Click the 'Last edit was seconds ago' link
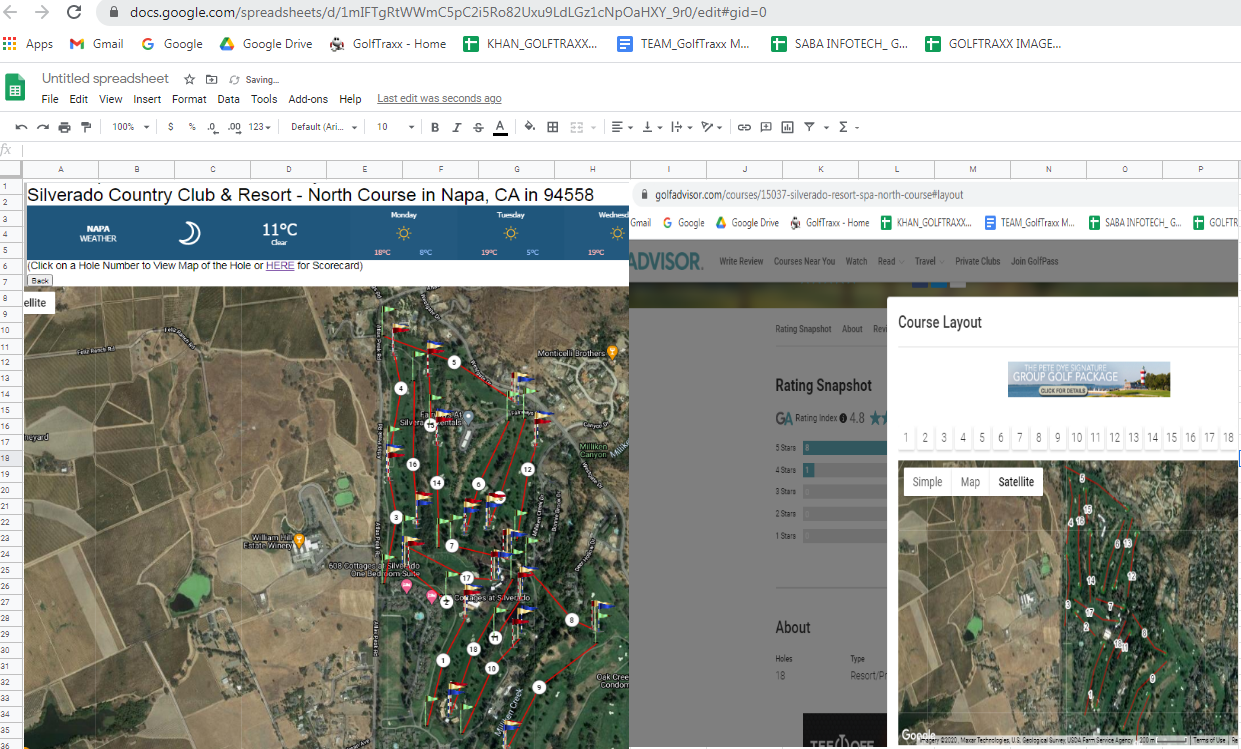This screenshot has width=1241, height=749. (439, 99)
